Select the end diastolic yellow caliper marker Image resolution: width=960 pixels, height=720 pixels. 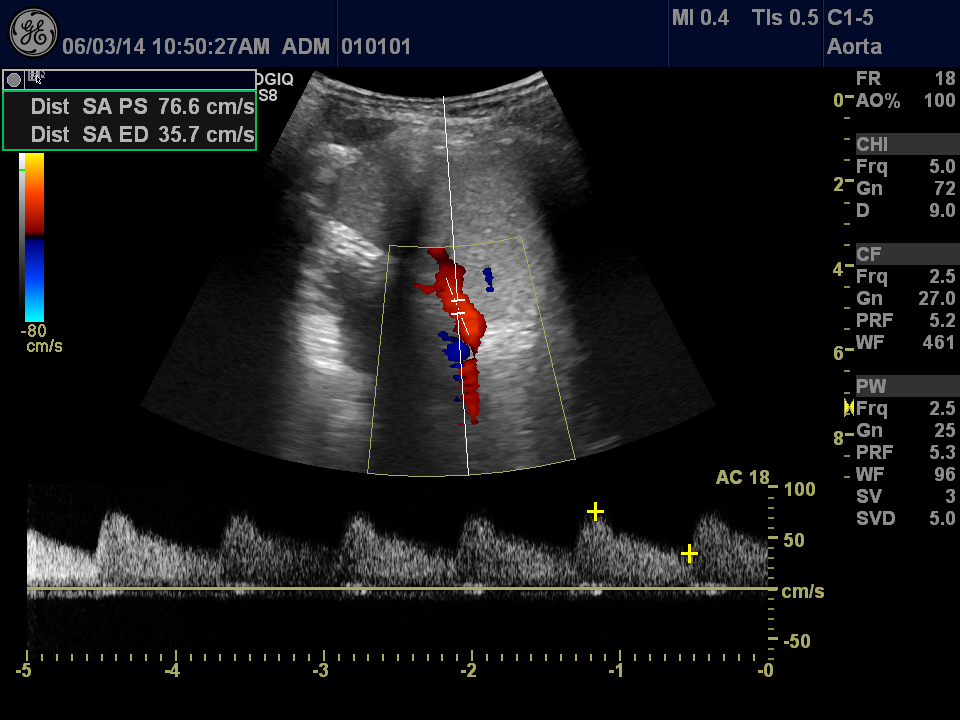pyautogui.click(x=689, y=553)
